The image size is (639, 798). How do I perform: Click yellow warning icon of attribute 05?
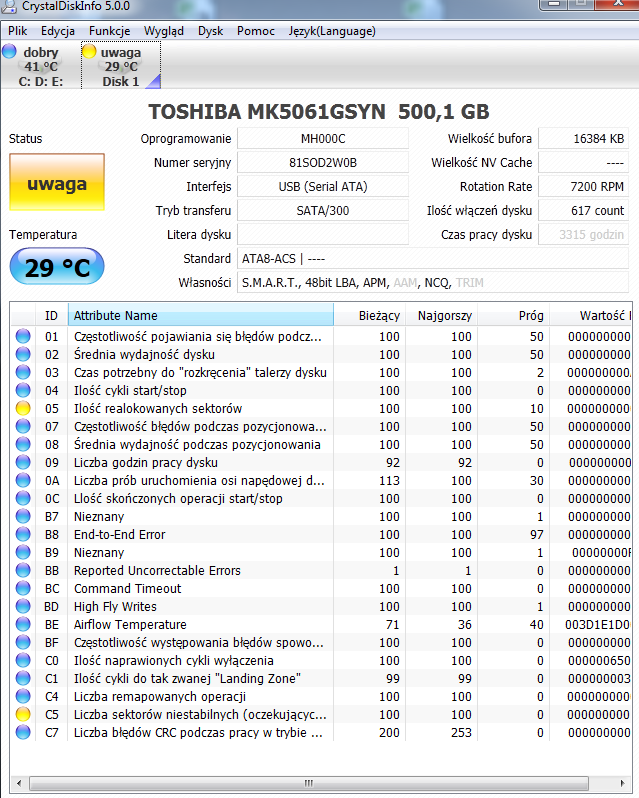23,408
